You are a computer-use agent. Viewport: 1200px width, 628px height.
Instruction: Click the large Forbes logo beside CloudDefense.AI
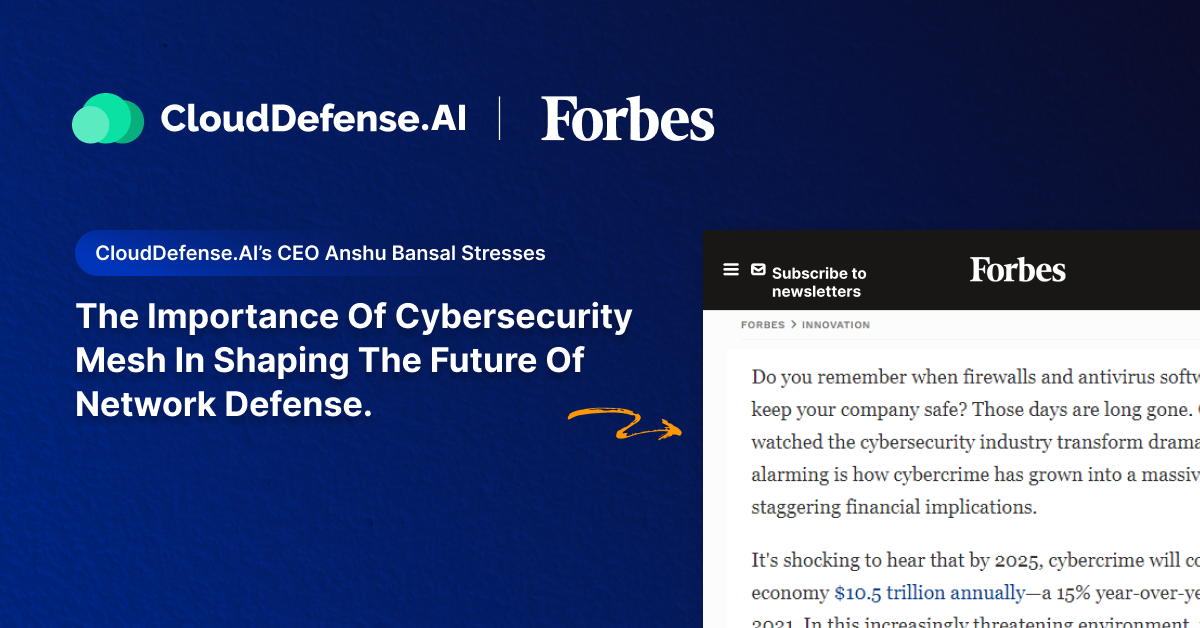[628, 119]
